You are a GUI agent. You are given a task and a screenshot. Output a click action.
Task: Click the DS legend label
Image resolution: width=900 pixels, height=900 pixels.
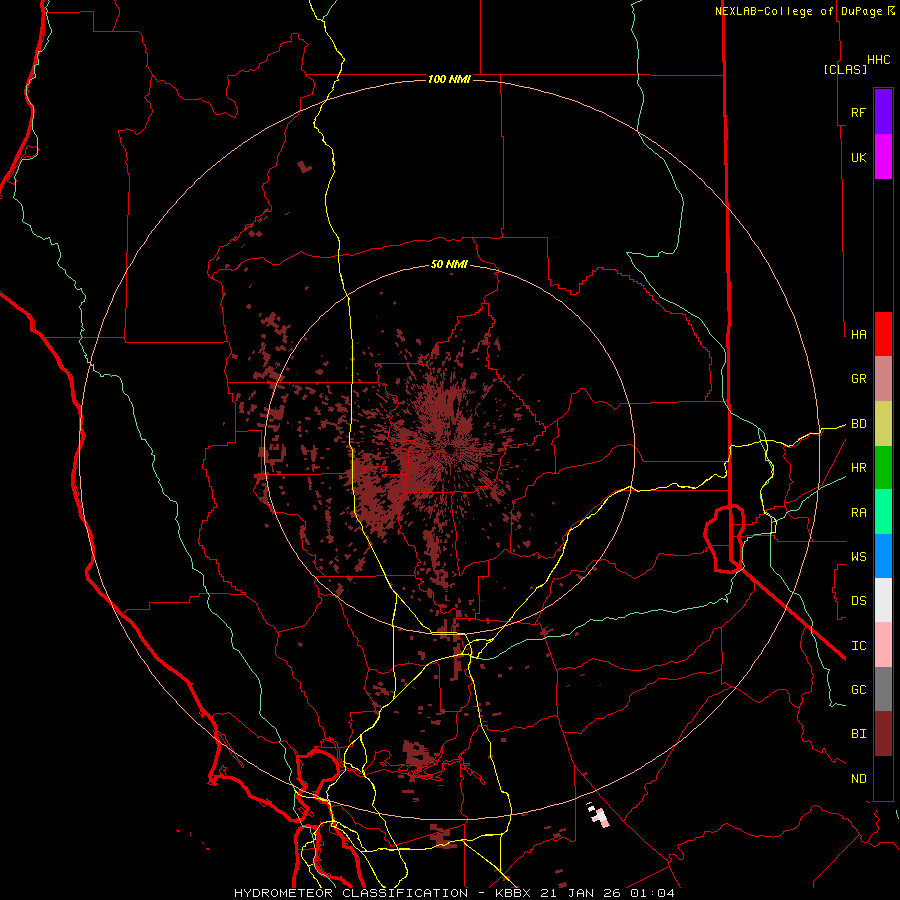point(859,601)
